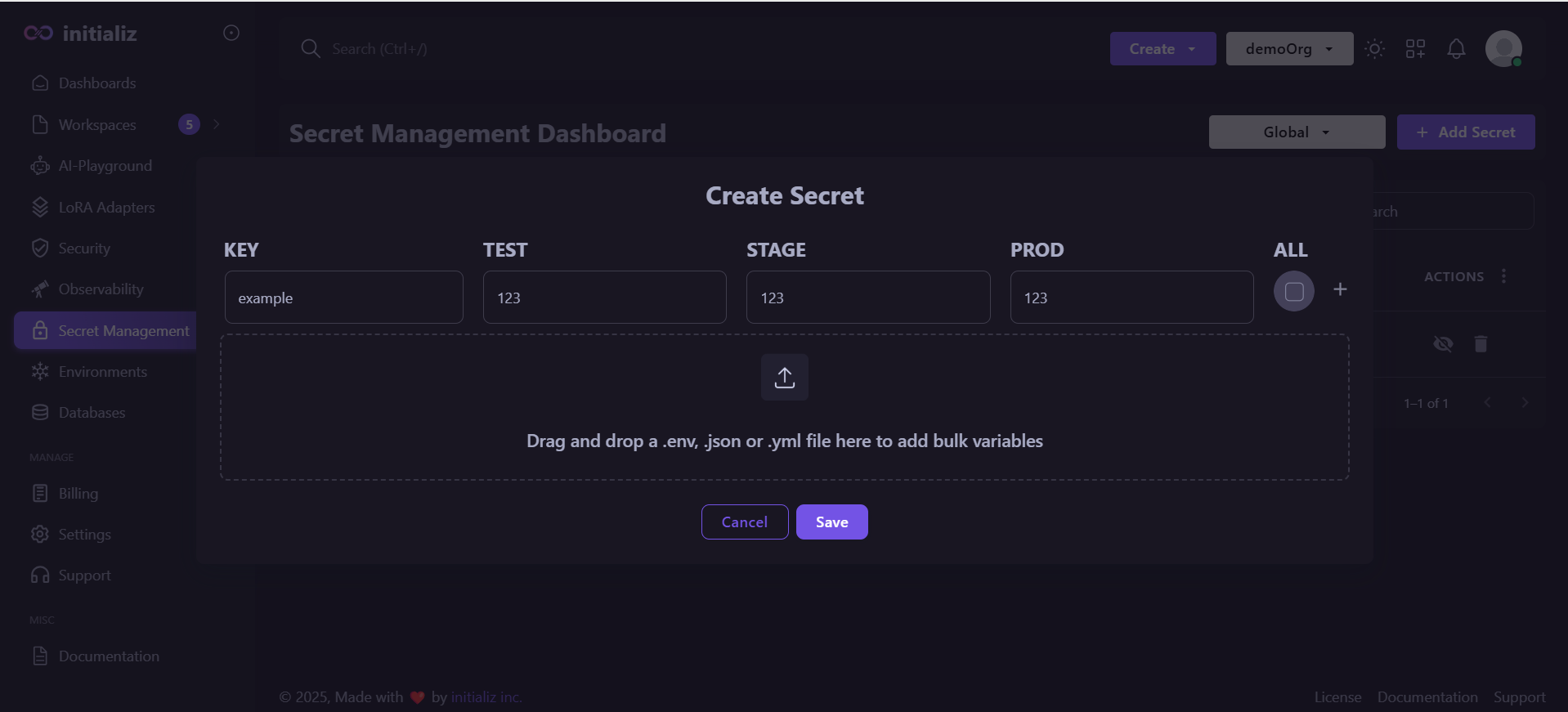
Task: Click the secrets table search field
Action: click(1454, 212)
